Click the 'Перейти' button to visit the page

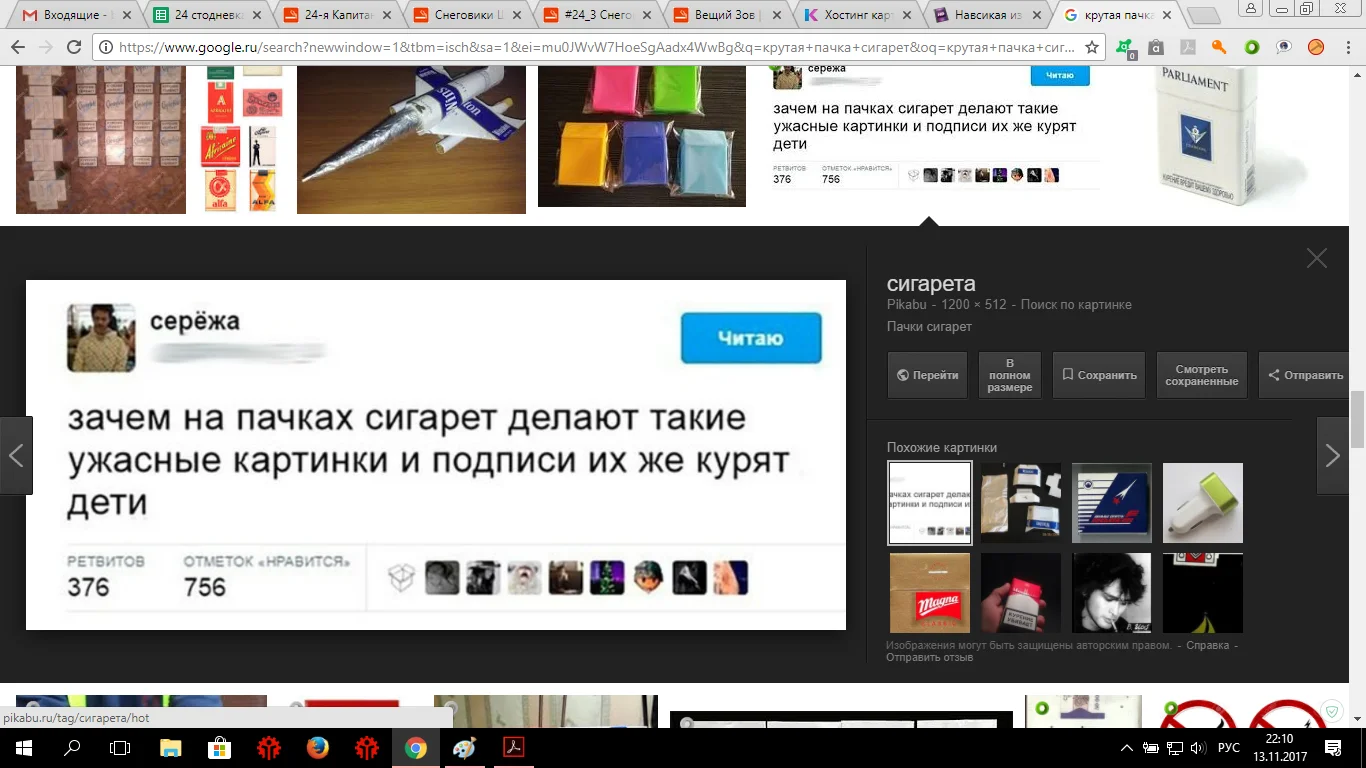928,375
